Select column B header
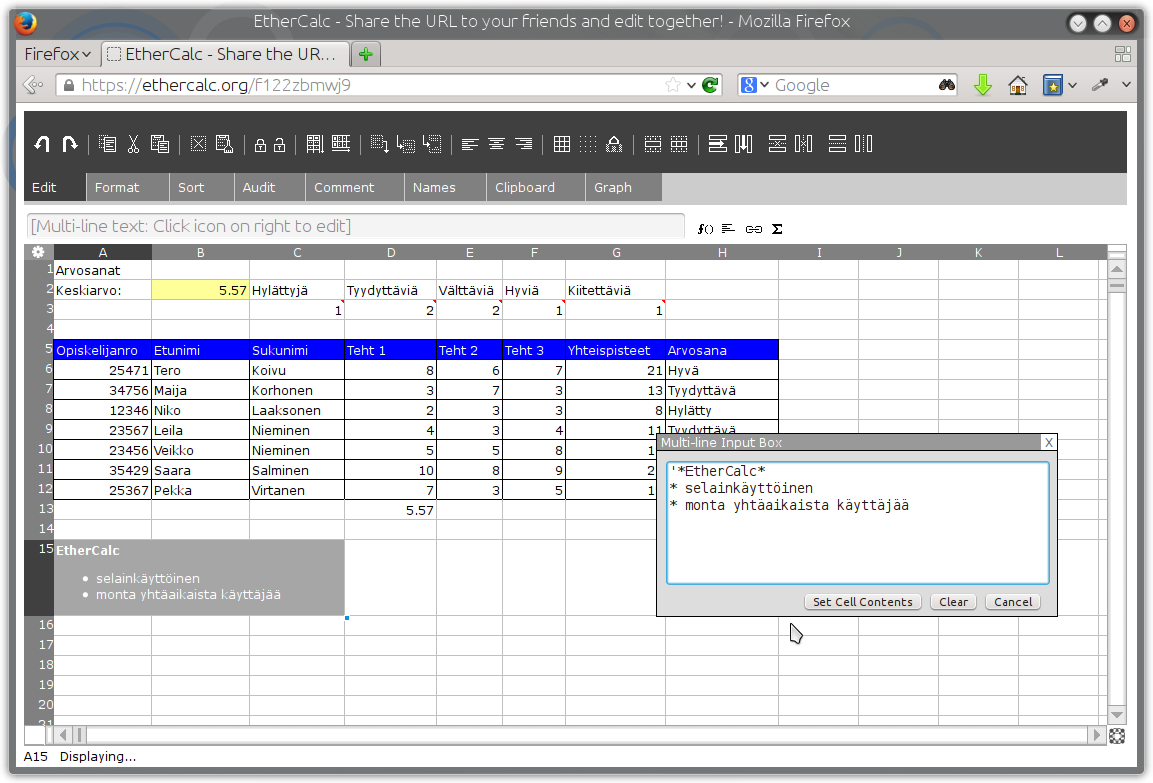This screenshot has height=783, width=1153. click(200, 252)
